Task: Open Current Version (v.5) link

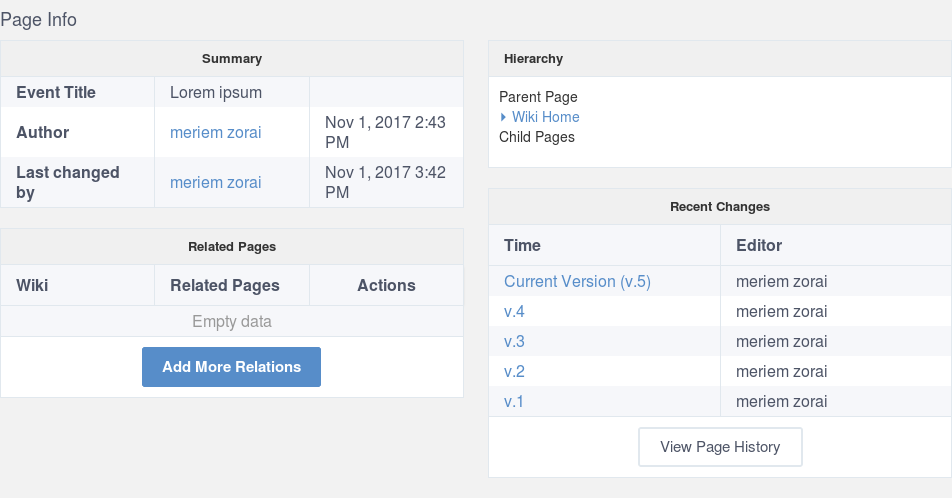Action: point(577,281)
